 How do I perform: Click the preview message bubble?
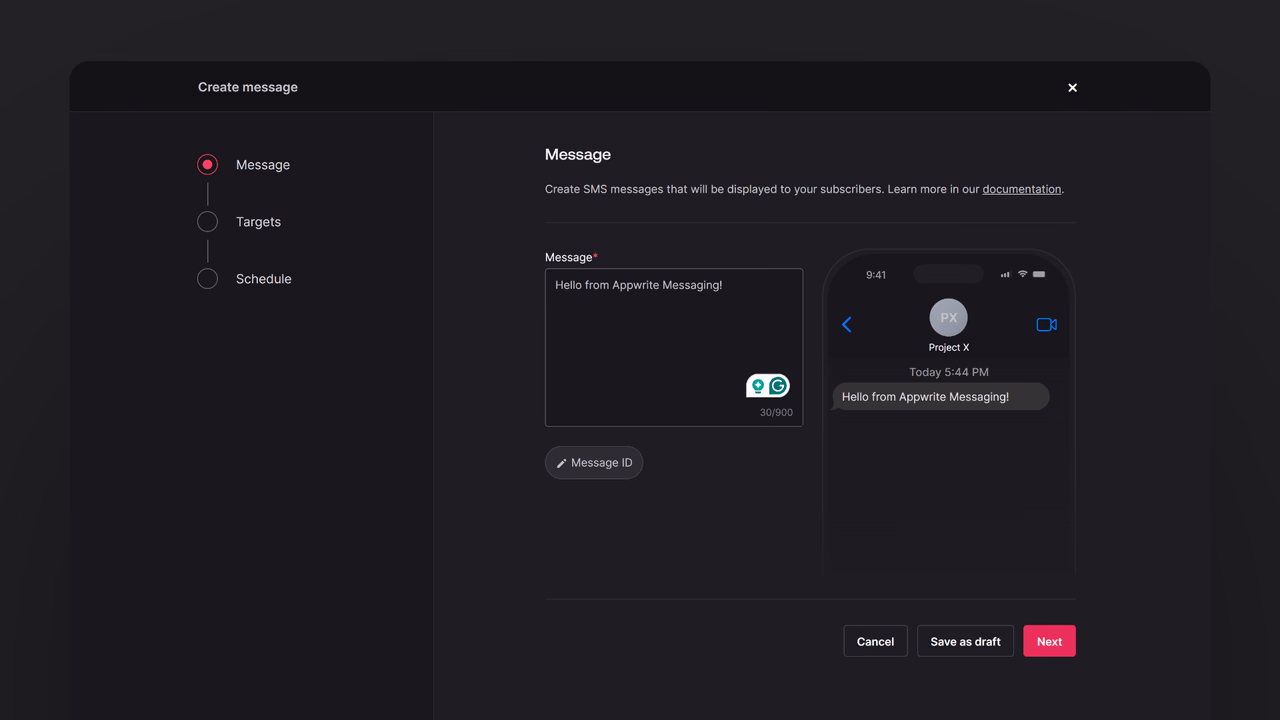tap(940, 397)
